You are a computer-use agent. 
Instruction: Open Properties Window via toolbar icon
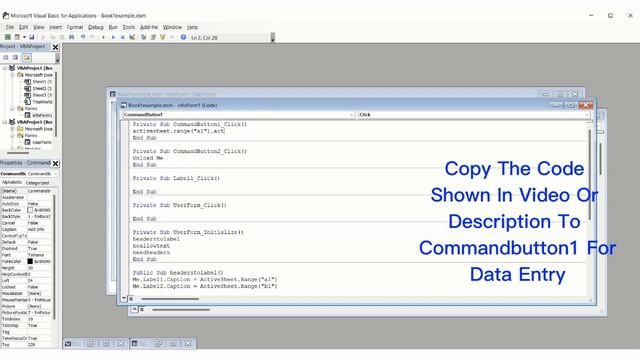point(153,37)
